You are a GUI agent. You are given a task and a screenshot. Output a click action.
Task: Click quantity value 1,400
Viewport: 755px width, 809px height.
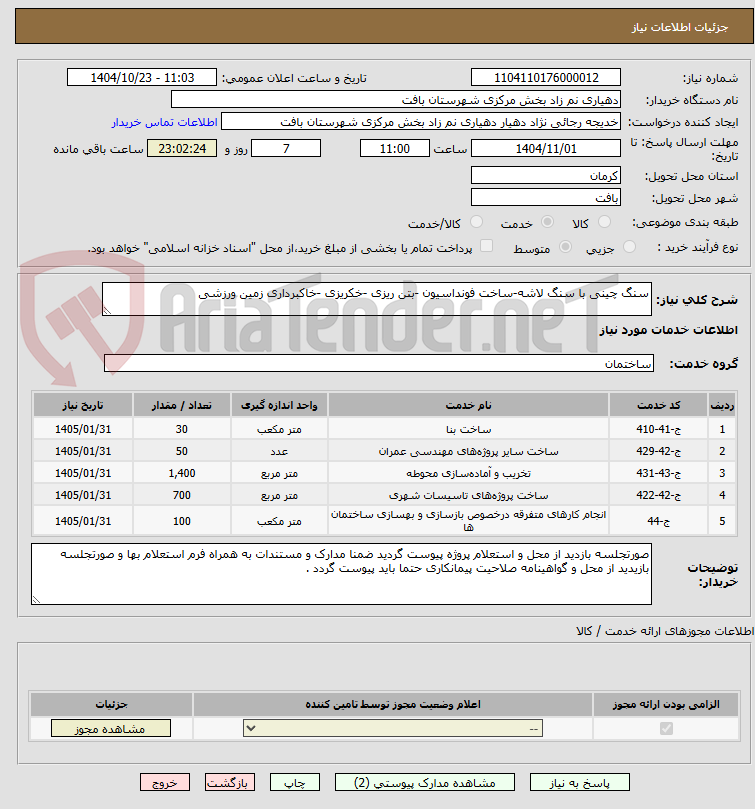coord(182,473)
